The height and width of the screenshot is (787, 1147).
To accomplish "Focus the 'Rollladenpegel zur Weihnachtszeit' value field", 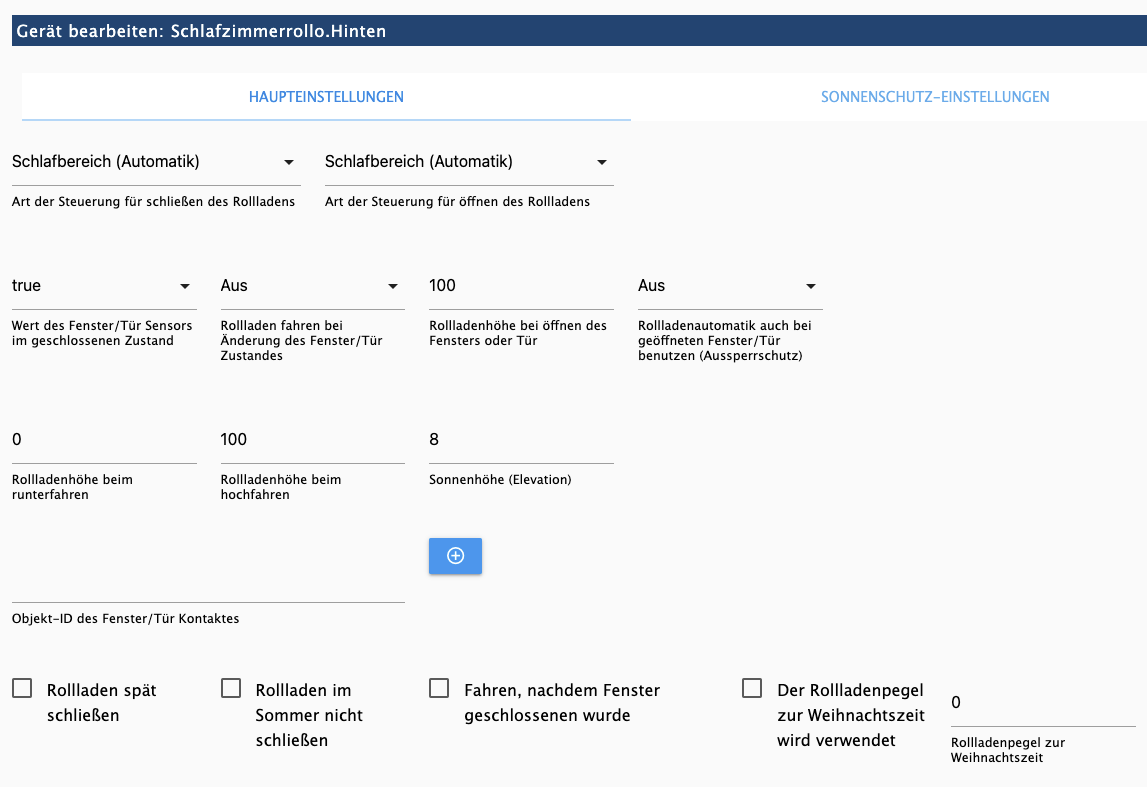I will point(1042,703).
